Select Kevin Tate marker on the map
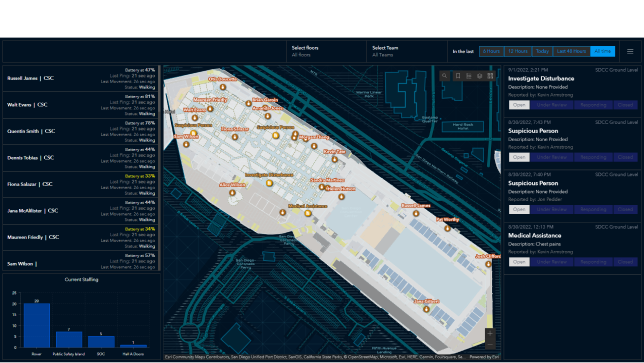Image resolution: width=644 pixels, height=363 pixels. (x=335, y=159)
